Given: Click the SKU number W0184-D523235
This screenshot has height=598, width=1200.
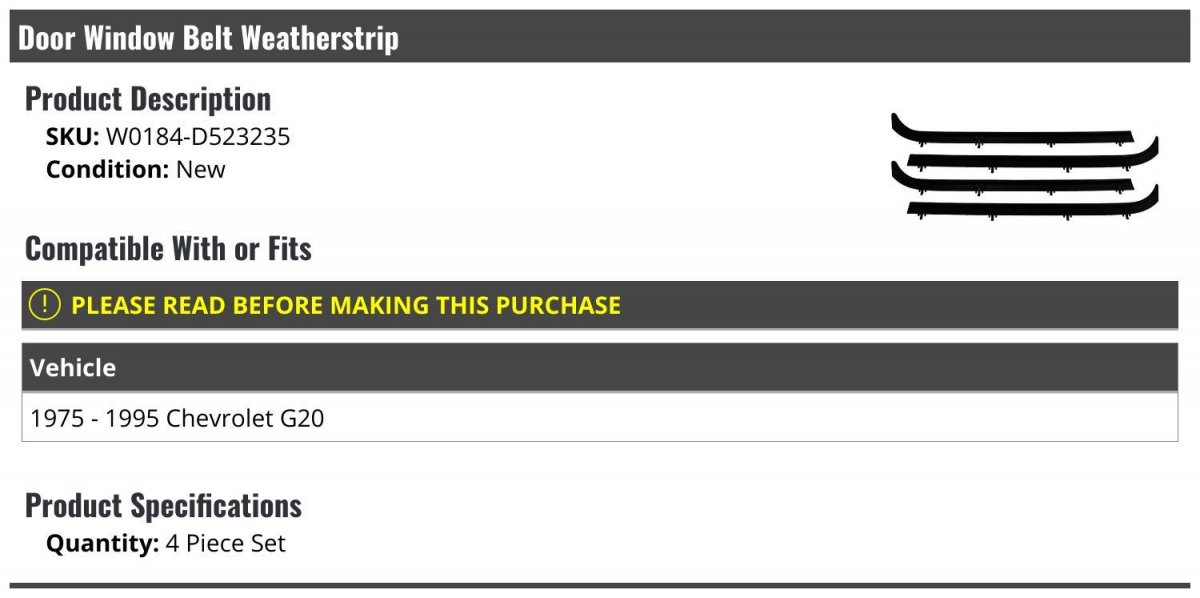Looking at the screenshot, I should click(x=198, y=137).
